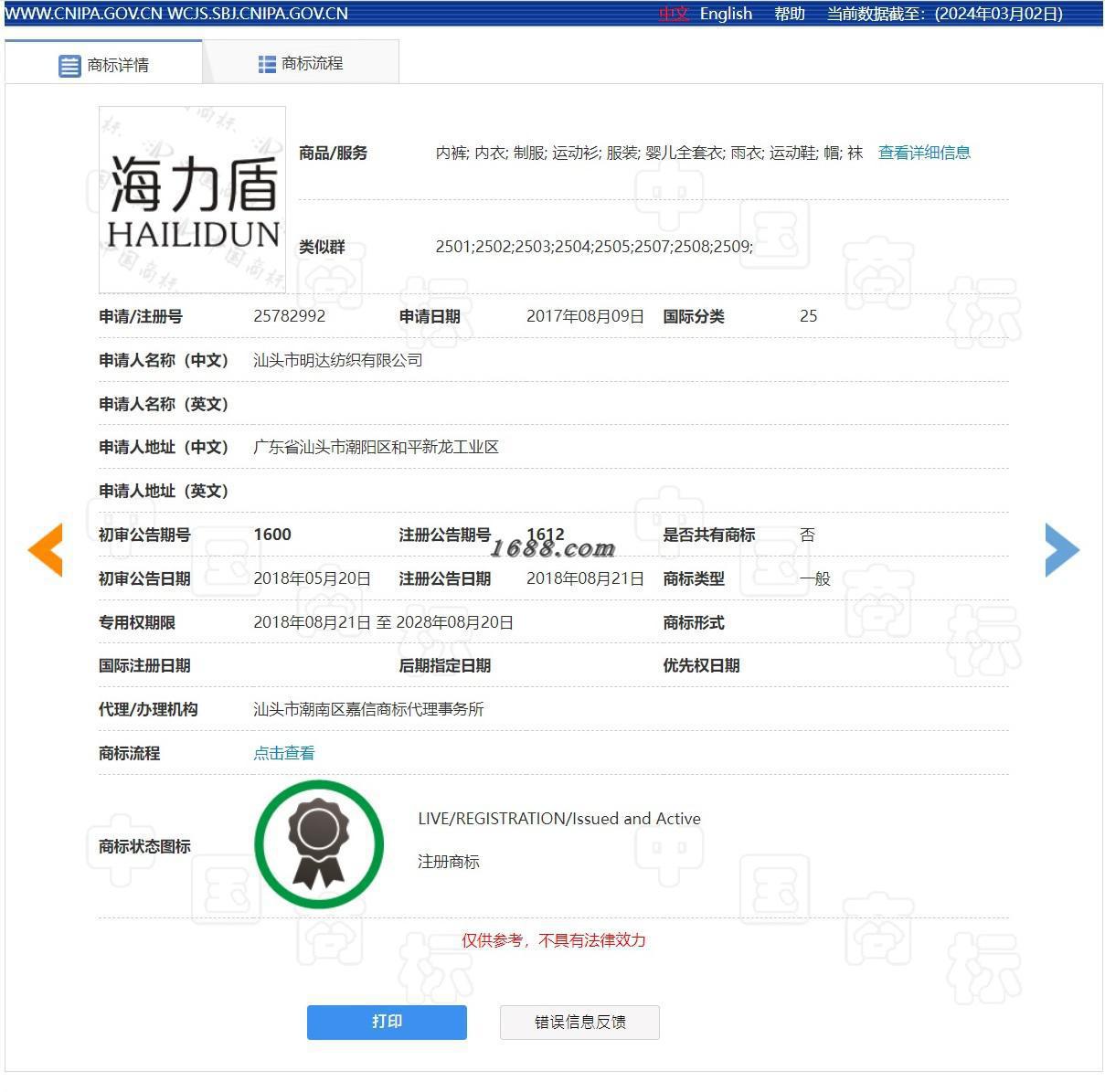The height and width of the screenshot is (1092, 1105).
Task: Click the 商标流程 tab grid icon
Action: tap(267, 64)
